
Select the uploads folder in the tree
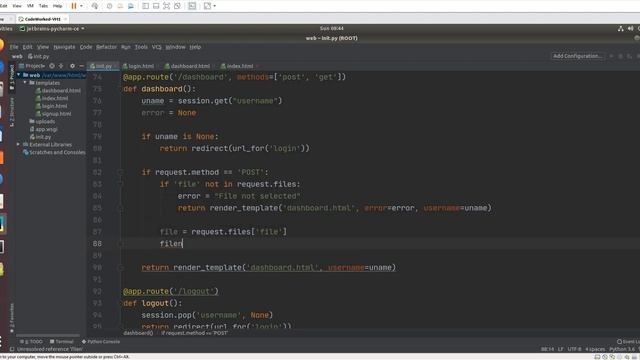coord(42,122)
